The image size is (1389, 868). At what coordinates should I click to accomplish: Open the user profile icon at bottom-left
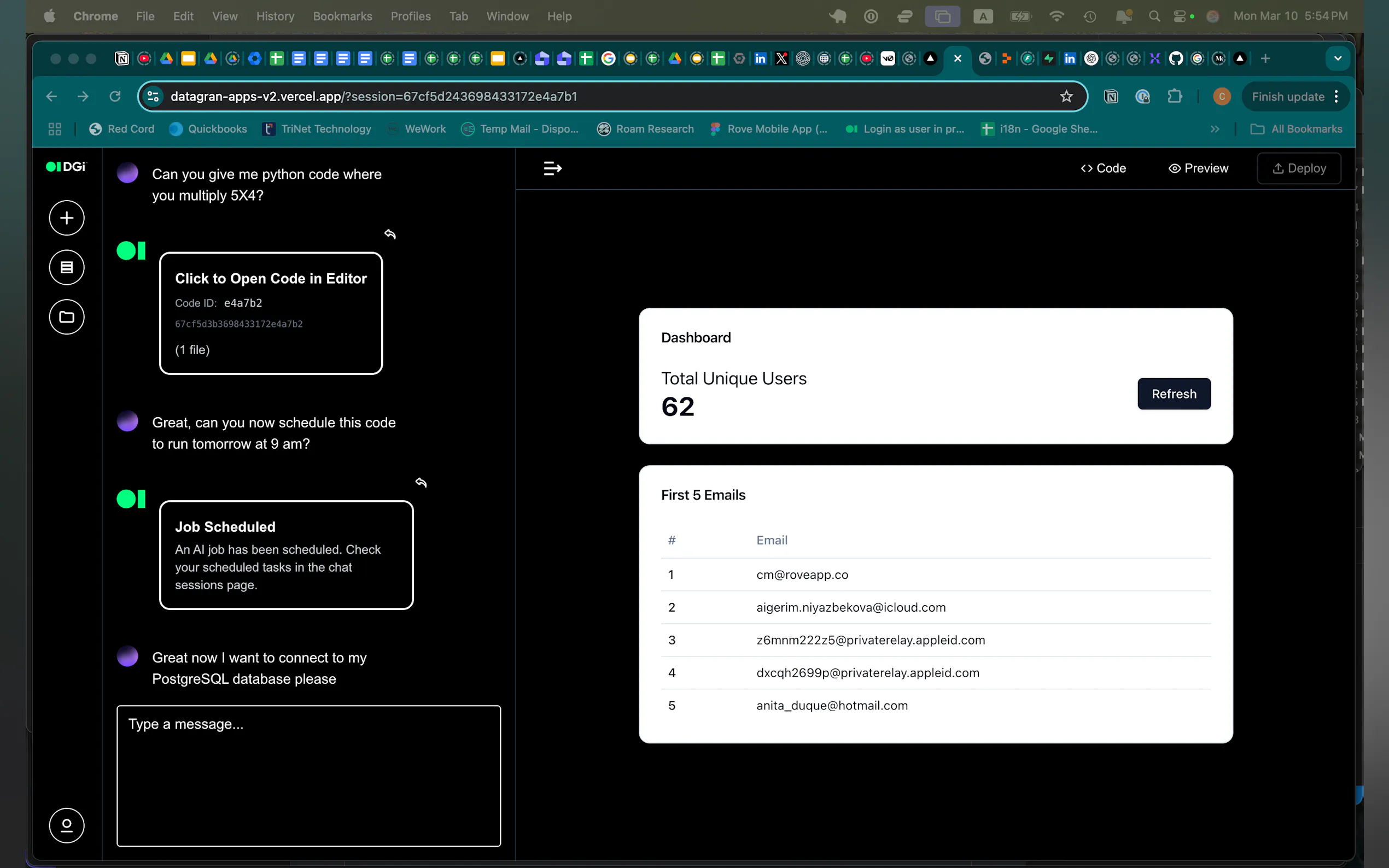67,825
